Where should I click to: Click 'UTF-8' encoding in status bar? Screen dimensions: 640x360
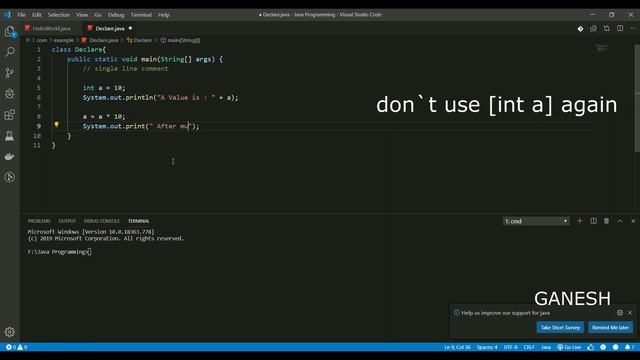[510, 347]
